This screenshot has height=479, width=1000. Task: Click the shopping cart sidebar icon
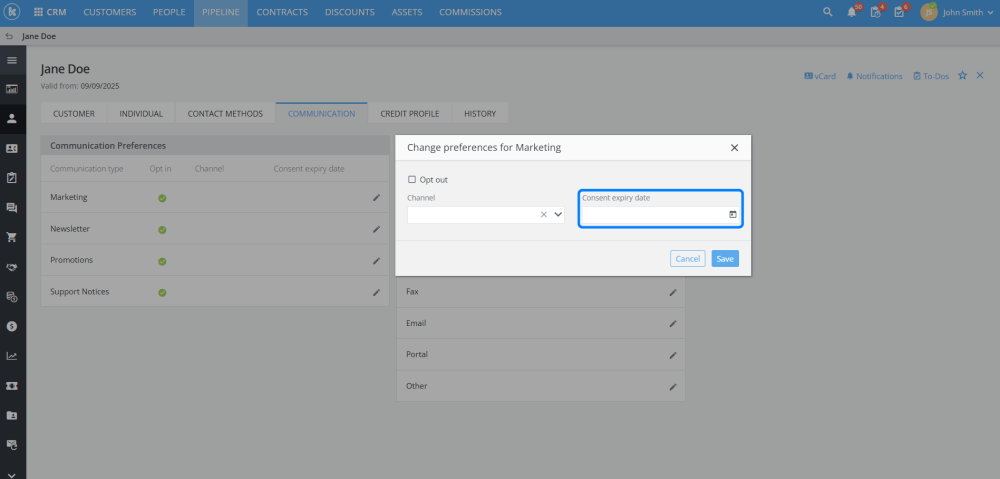[12, 237]
